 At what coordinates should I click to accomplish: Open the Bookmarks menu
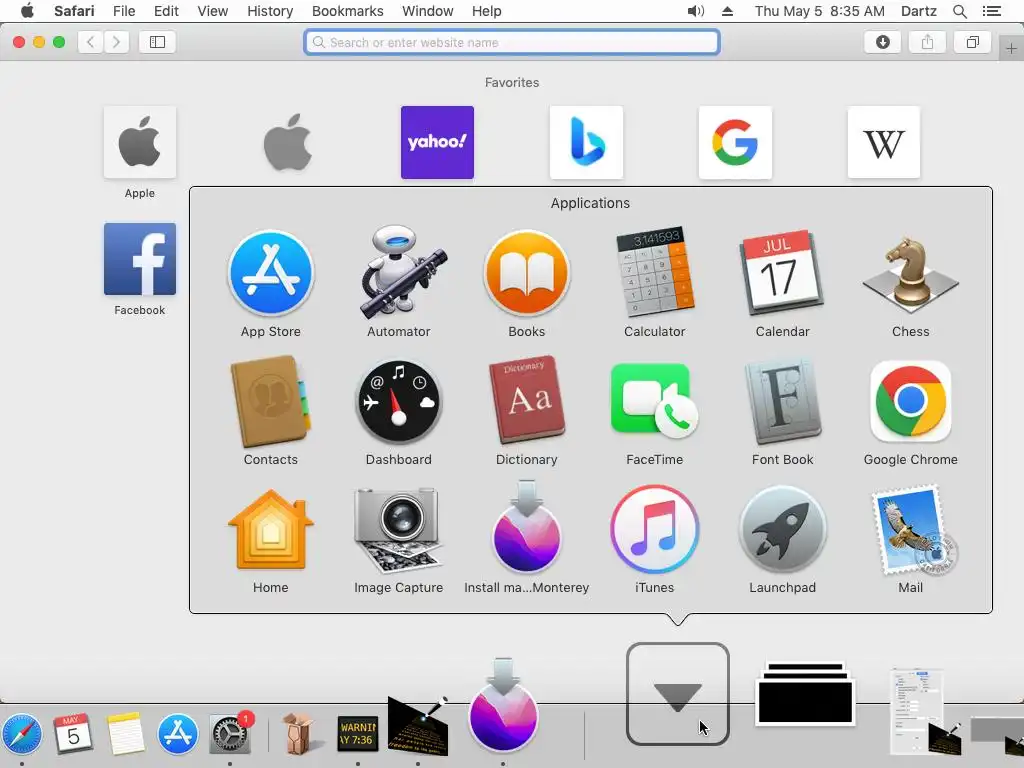point(347,11)
